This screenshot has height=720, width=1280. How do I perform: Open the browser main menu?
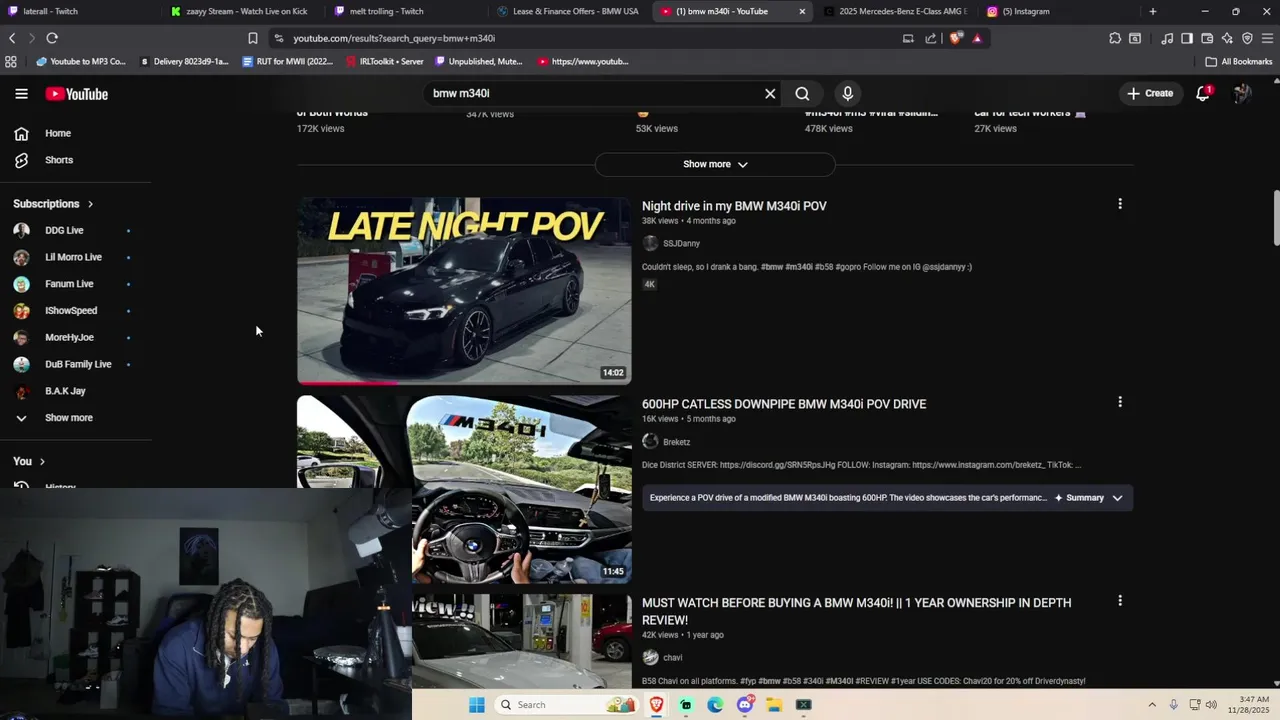pos(1268,38)
